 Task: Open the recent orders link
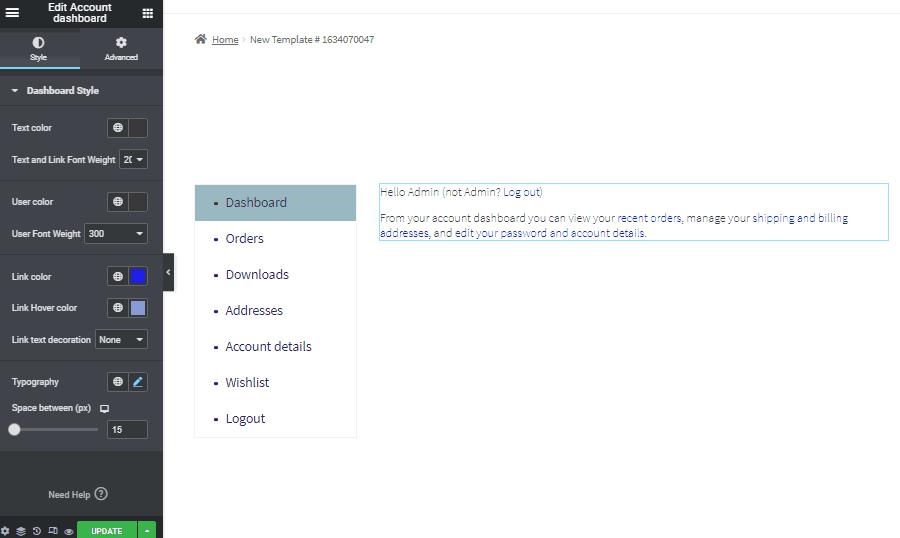(x=649, y=218)
